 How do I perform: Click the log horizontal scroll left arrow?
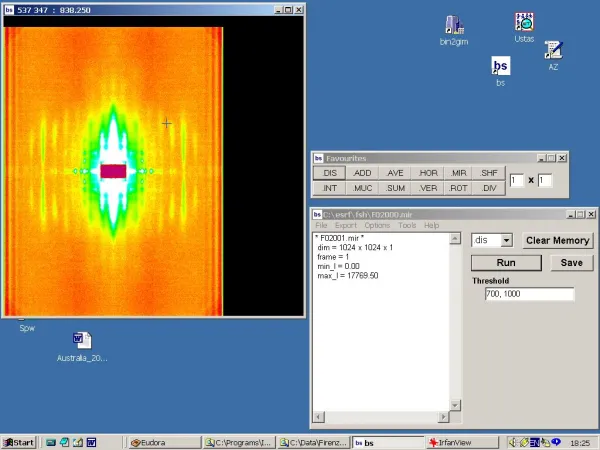[318, 416]
